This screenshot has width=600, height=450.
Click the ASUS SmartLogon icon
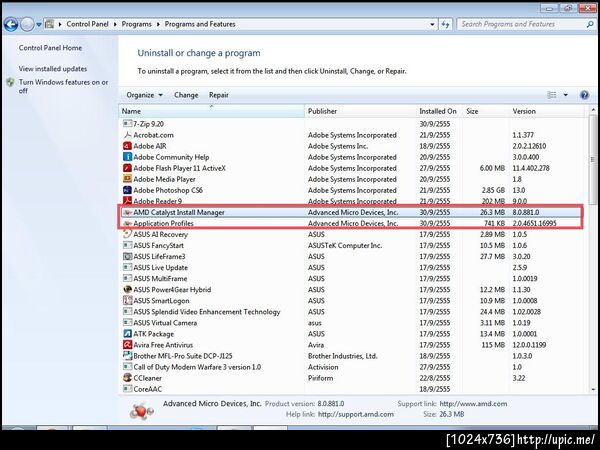pyautogui.click(x=127, y=300)
